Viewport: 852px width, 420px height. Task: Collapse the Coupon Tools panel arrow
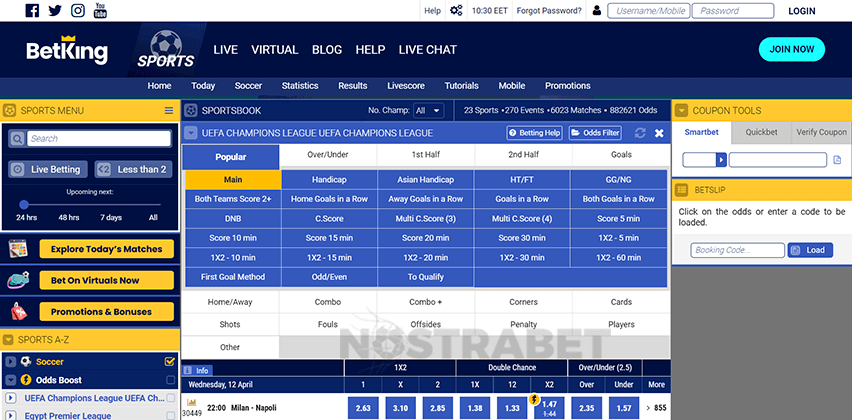681,111
